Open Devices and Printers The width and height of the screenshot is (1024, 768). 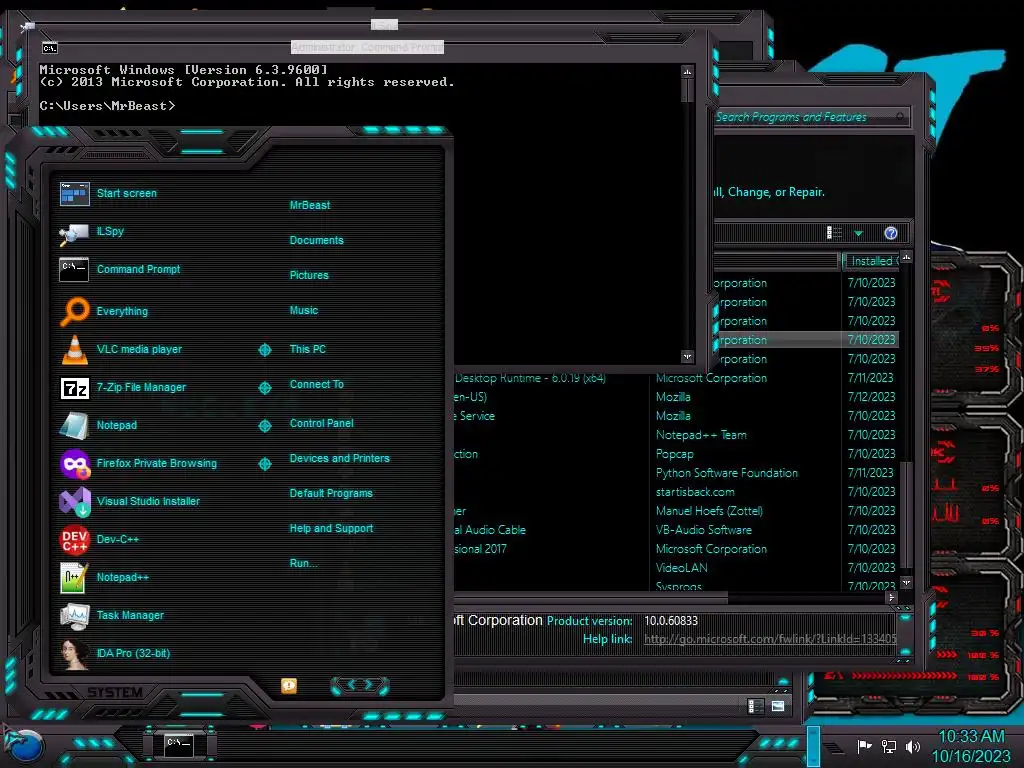pyautogui.click(x=339, y=458)
